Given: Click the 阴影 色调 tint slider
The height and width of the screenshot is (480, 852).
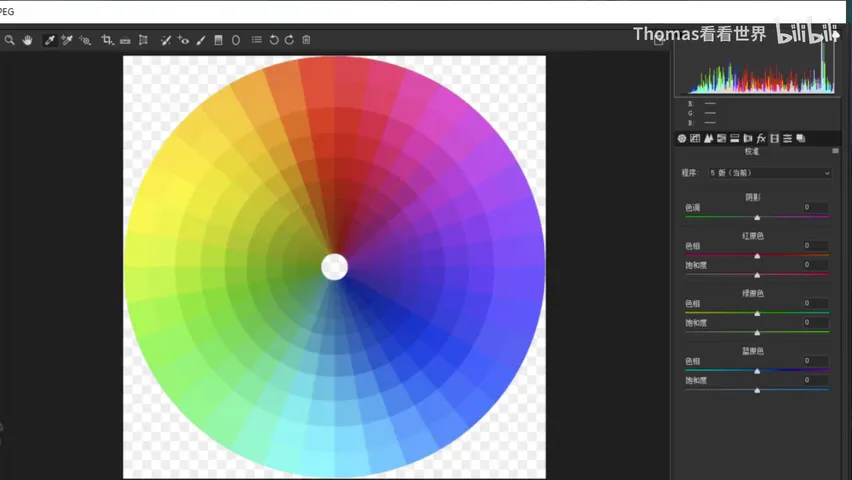Looking at the screenshot, I should [757, 217].
